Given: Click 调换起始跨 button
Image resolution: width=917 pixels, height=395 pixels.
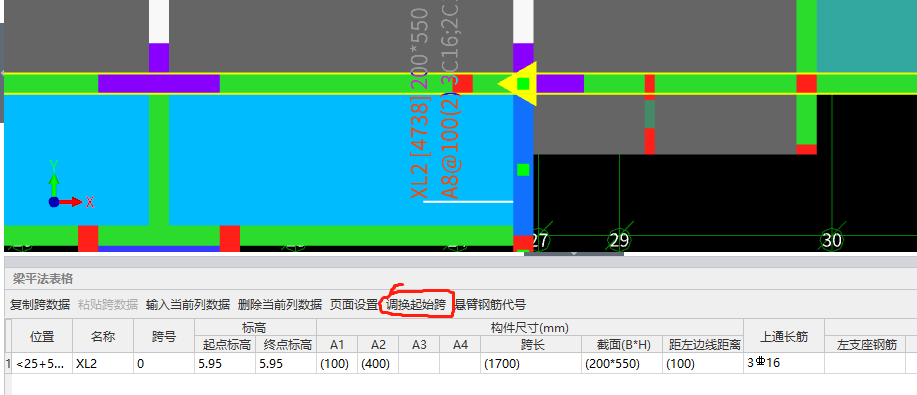Looking at the screenshot, I should click(416, 304).
